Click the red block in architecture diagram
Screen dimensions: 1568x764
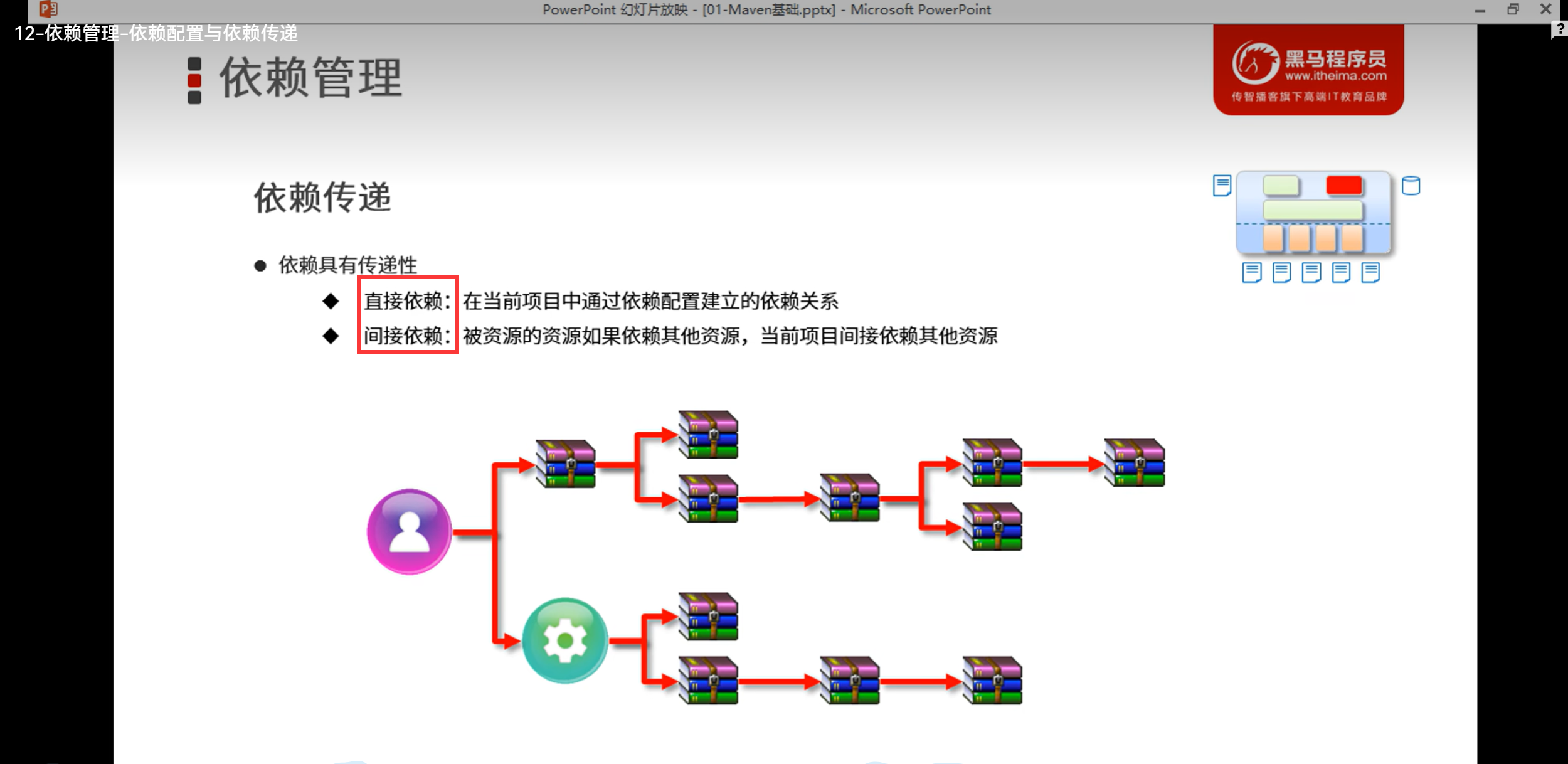(x=1343, y=186)
